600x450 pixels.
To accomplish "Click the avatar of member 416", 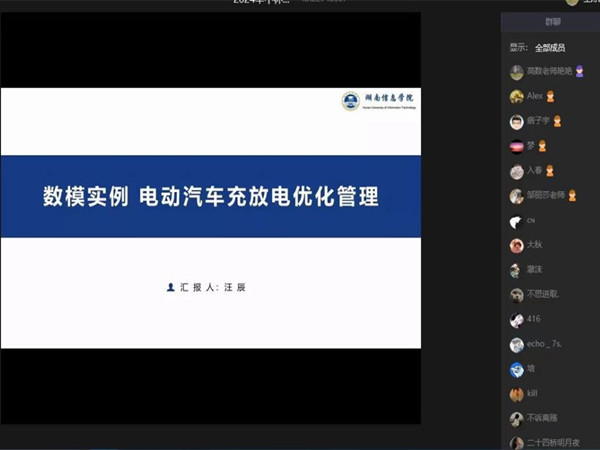I will (517, 320).
